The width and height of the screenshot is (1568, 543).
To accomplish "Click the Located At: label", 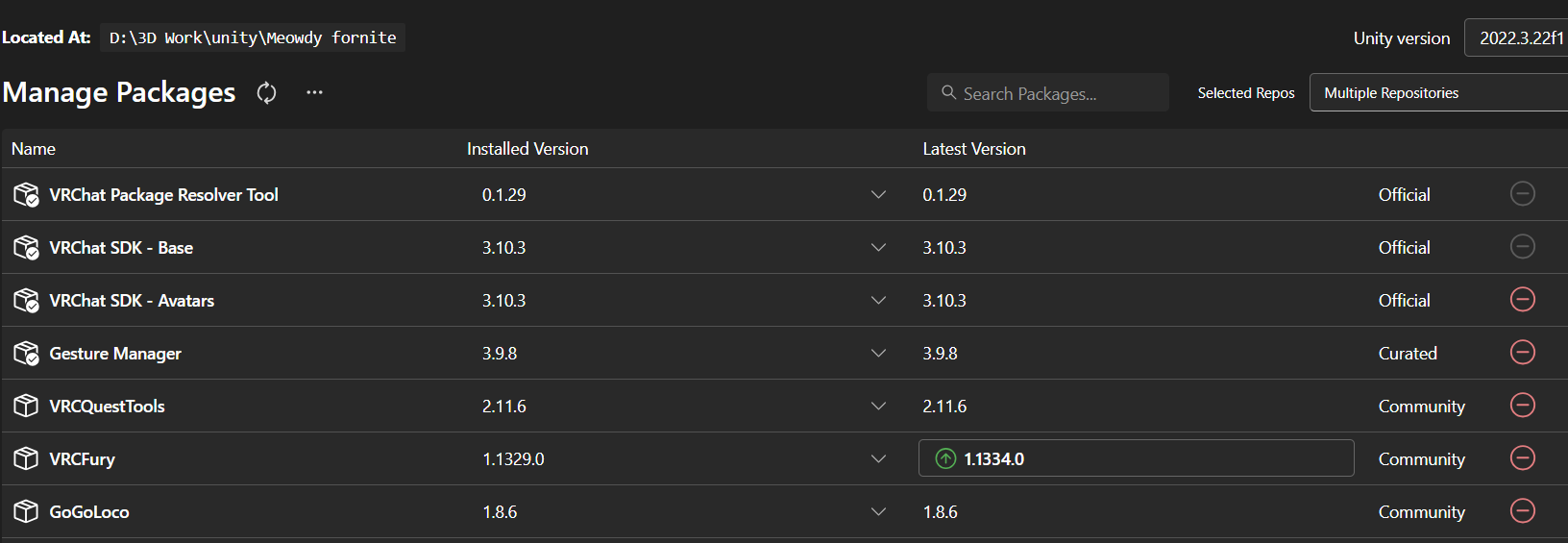I will (x=46, y=37).
